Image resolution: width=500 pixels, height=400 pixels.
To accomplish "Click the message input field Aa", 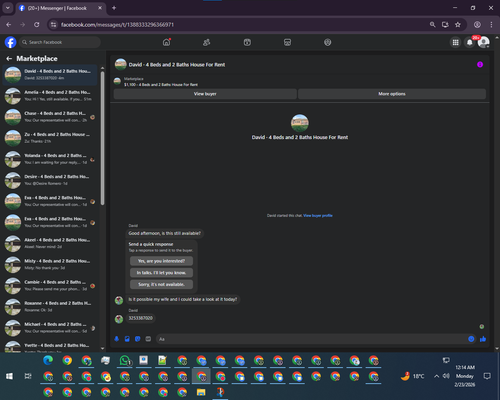I will click(x=312, y=339).
